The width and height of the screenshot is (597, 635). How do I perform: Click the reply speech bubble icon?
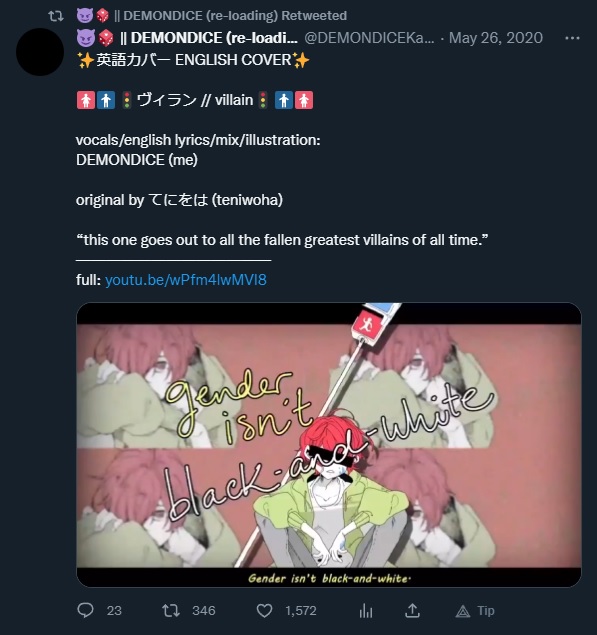[85, 610]
